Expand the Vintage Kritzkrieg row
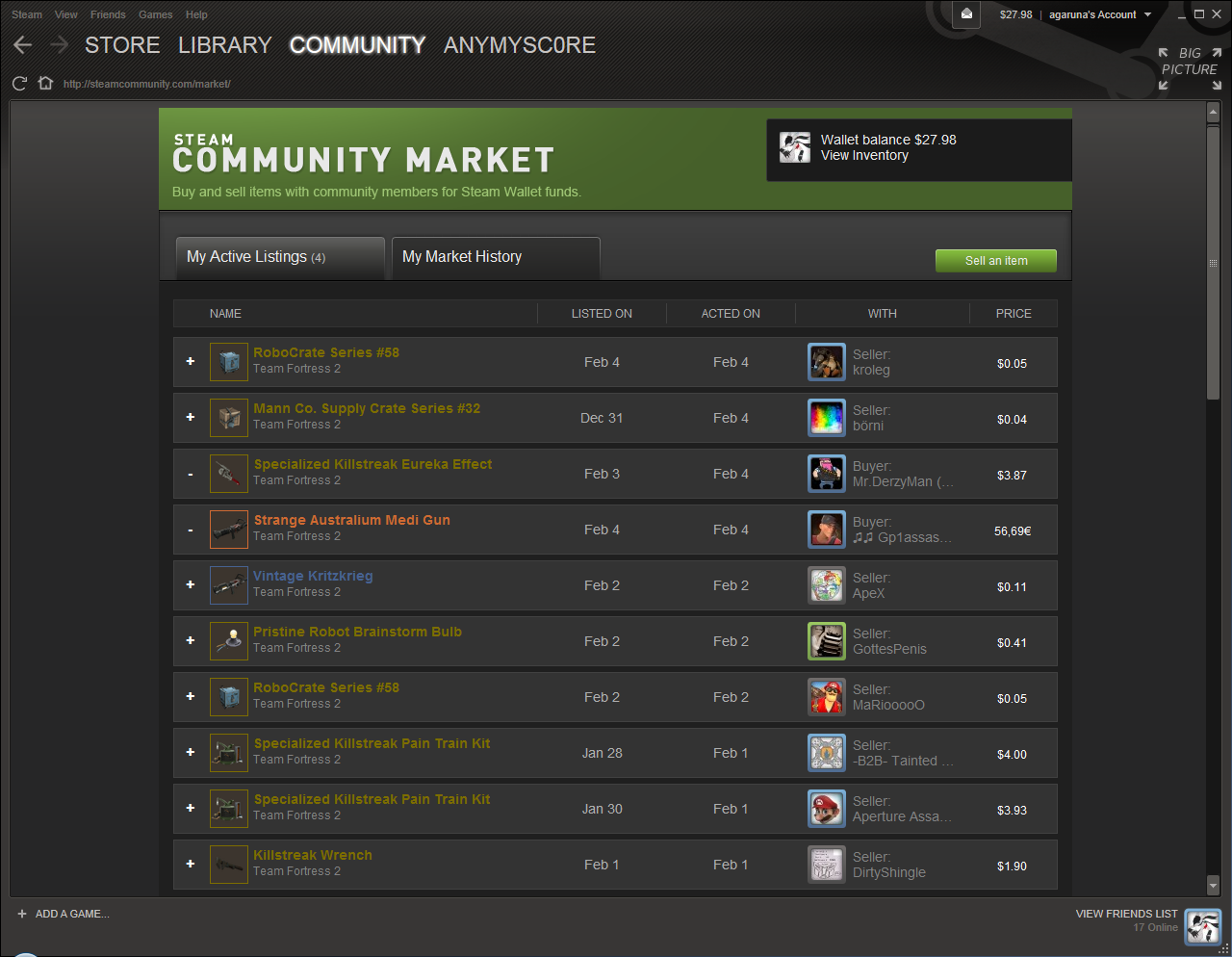The image size is (1232, 957). pyautogui.click(x=191, y=584)
